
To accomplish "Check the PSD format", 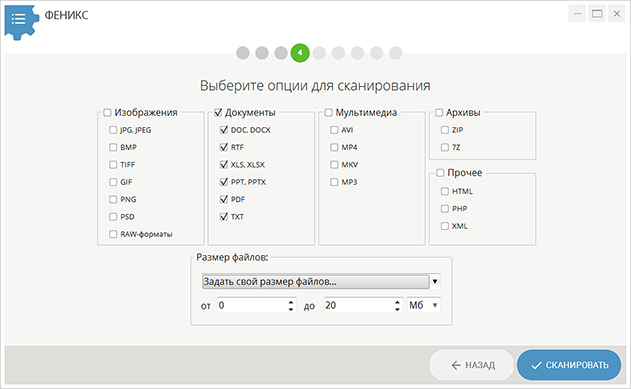I will [x=113, y=216].
